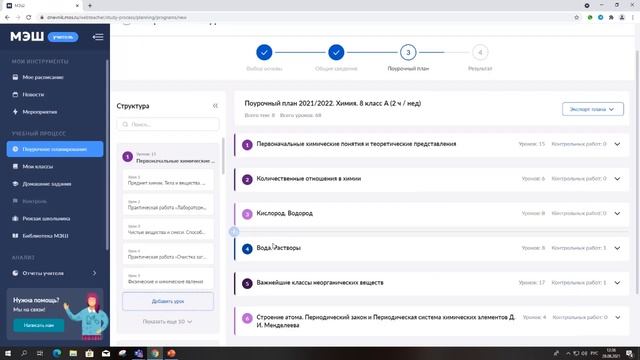The width and height of the screenshot is (640, 360).
Task: Bookmark page with star icon
Action: 577,18
